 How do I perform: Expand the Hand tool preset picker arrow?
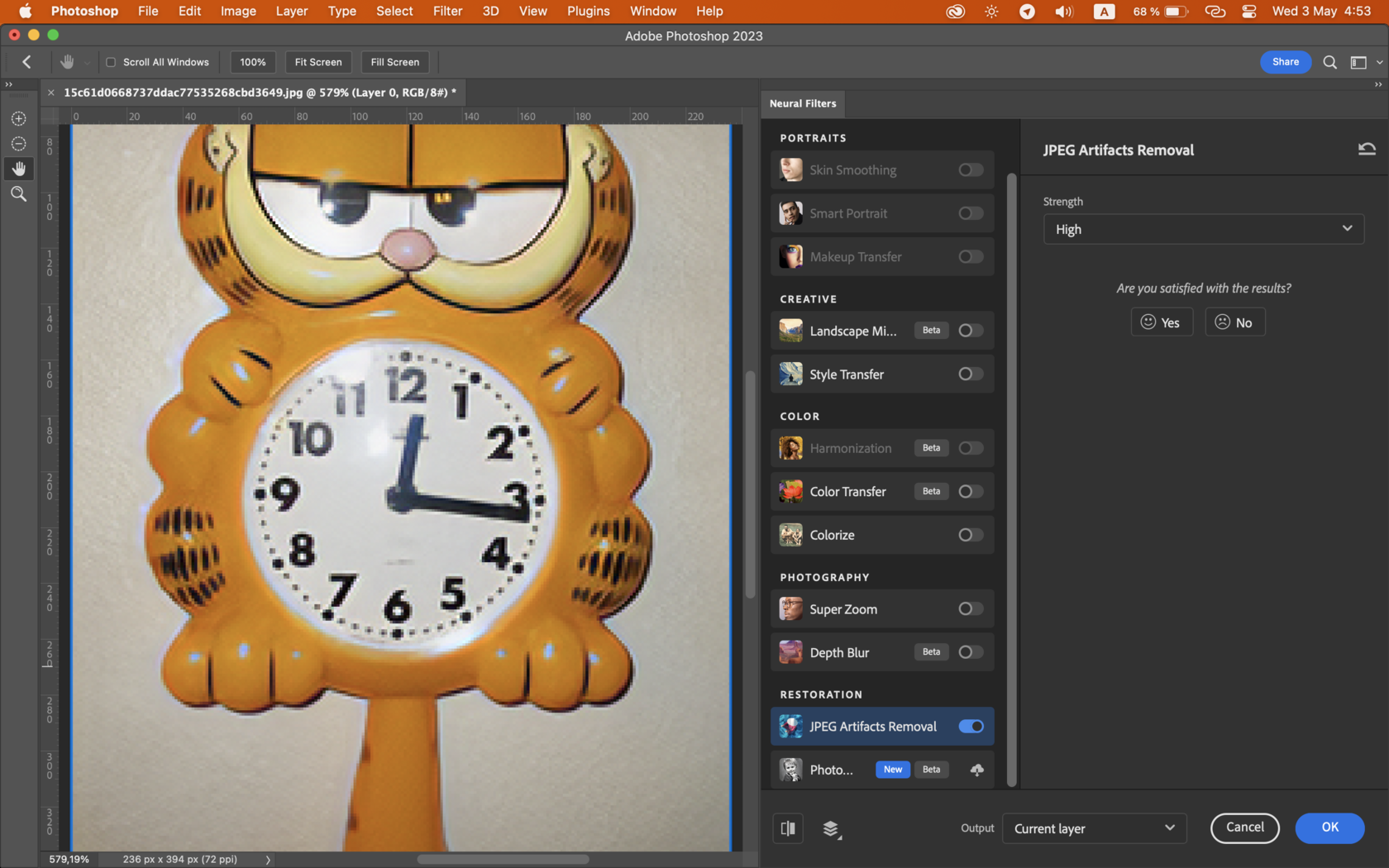click(86, 63)
